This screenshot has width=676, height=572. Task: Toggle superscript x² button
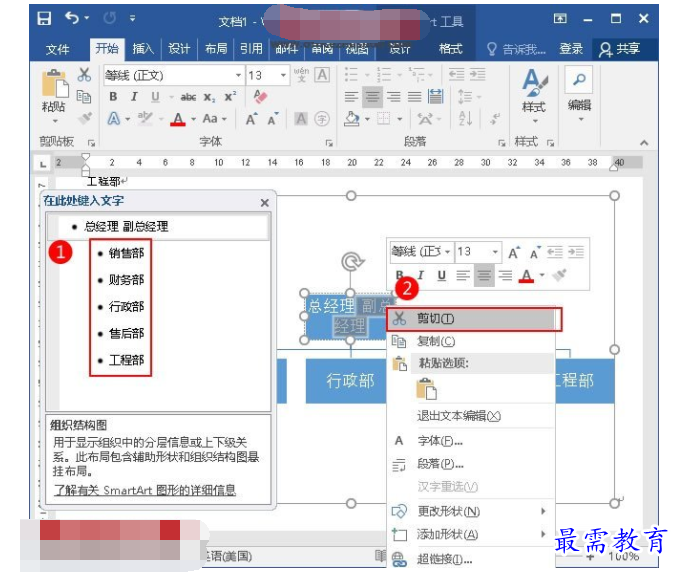point(230,97)
